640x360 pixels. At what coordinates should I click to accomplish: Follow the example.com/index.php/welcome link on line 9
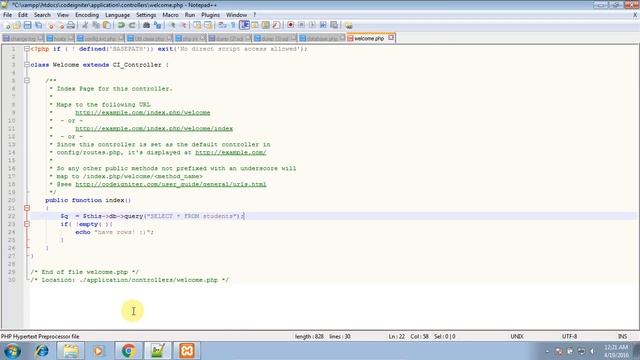point(142,113)
